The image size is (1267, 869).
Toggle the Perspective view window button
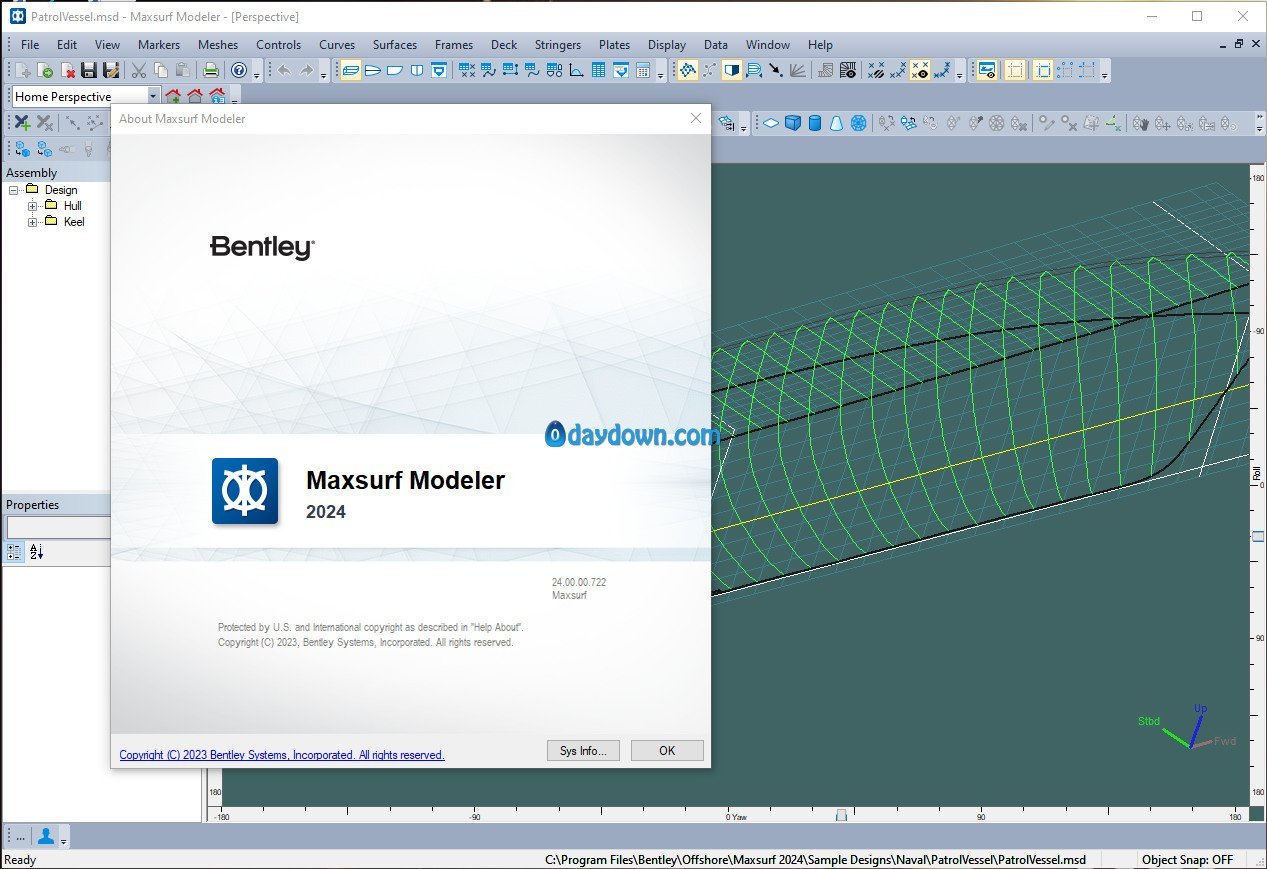point(349,70)
